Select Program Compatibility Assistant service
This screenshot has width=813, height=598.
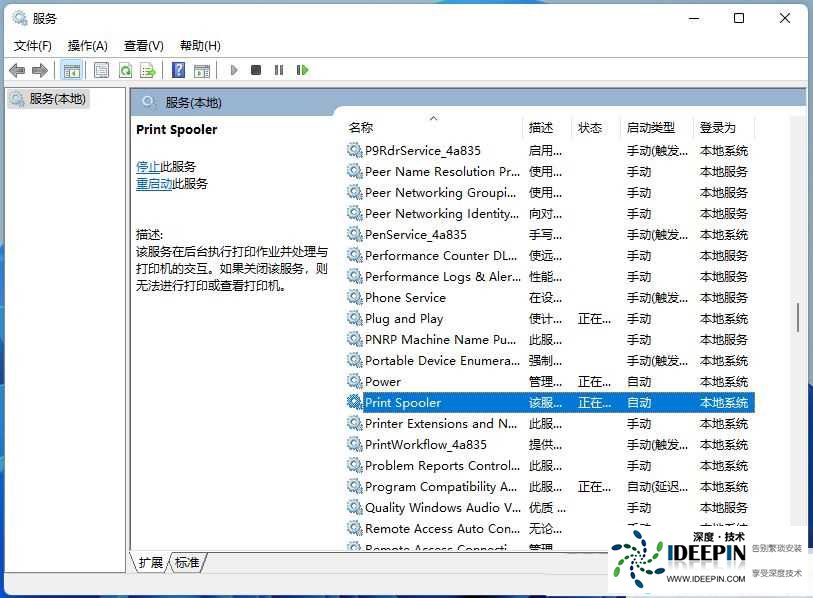point(550,486)
